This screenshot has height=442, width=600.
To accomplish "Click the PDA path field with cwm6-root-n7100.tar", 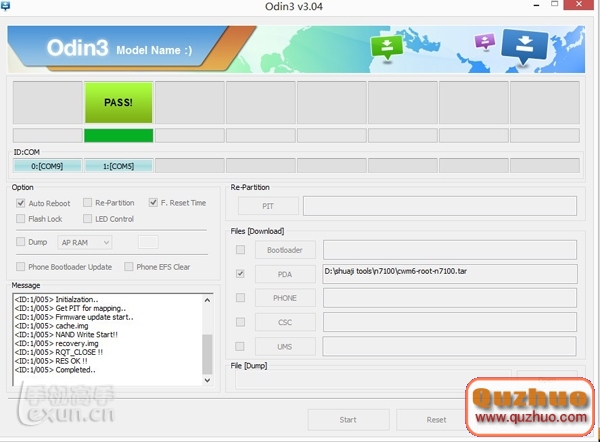I will (450, 274).
